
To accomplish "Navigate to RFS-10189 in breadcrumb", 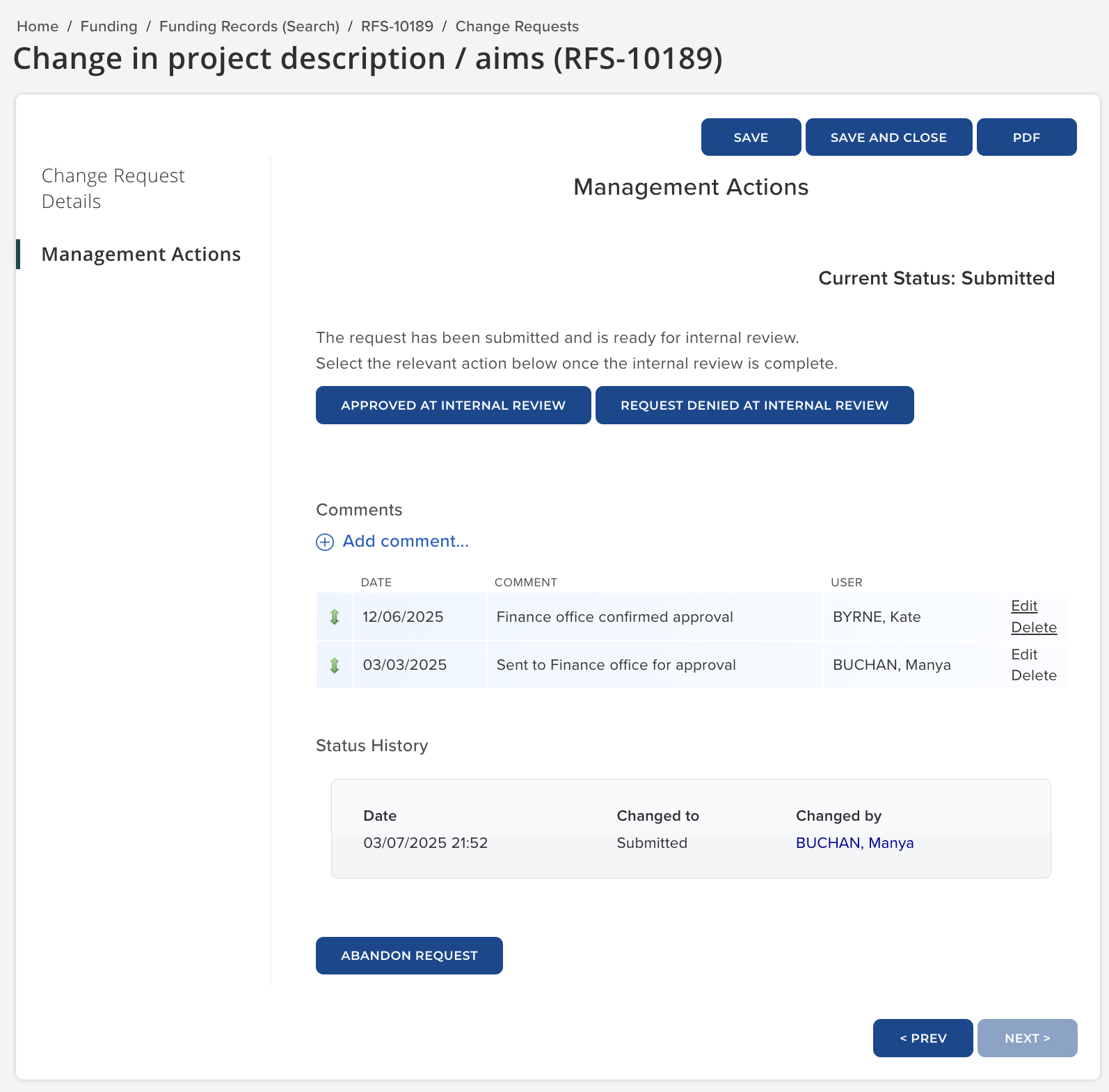I will point(397,26).
